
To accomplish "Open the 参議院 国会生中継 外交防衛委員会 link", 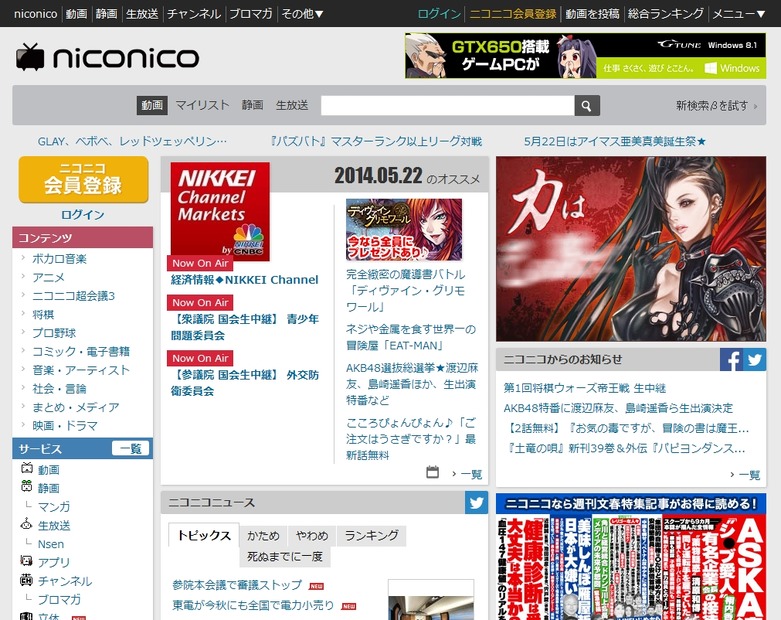I will [x=245, y=383].
